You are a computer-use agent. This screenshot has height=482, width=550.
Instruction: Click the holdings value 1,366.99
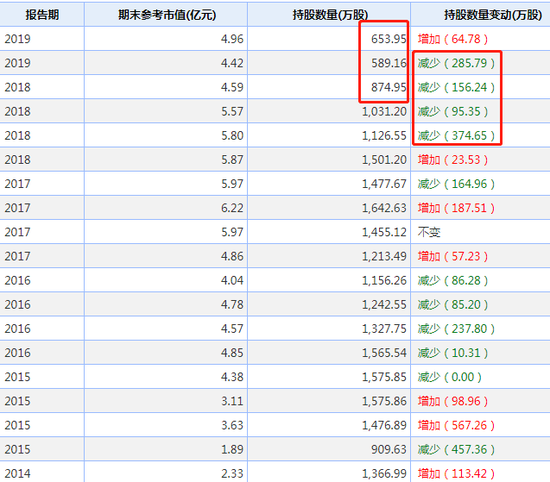tap(384, 474)
